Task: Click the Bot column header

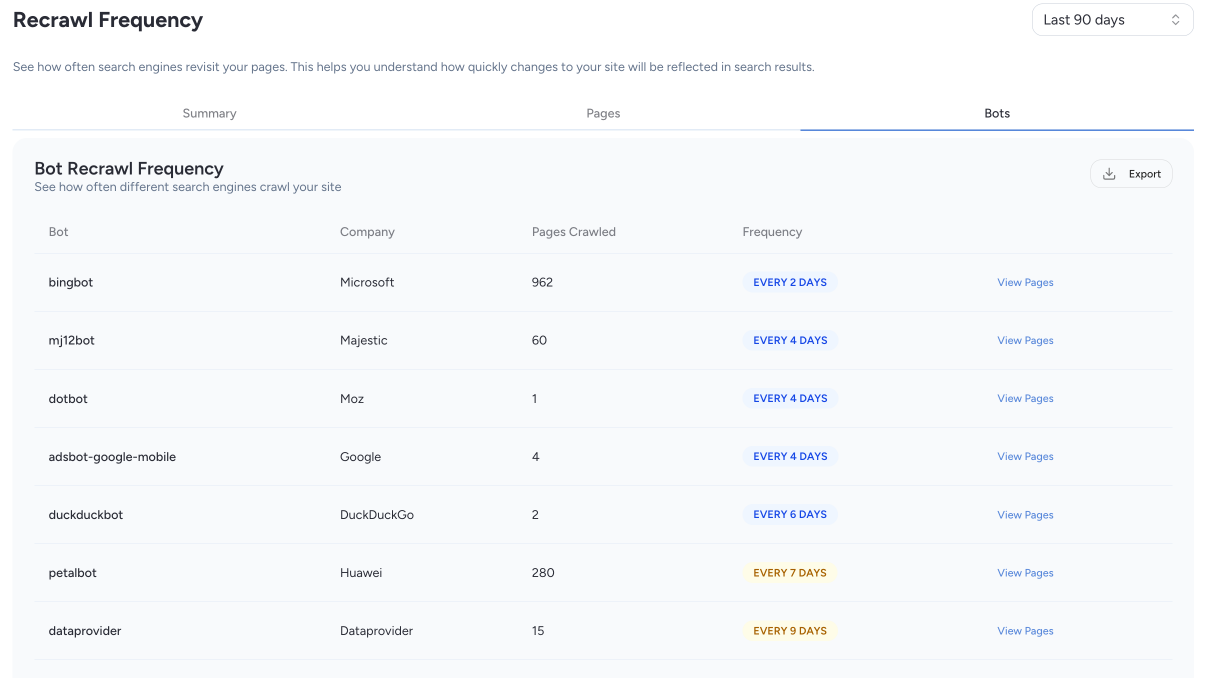Action: coord(59,232)
